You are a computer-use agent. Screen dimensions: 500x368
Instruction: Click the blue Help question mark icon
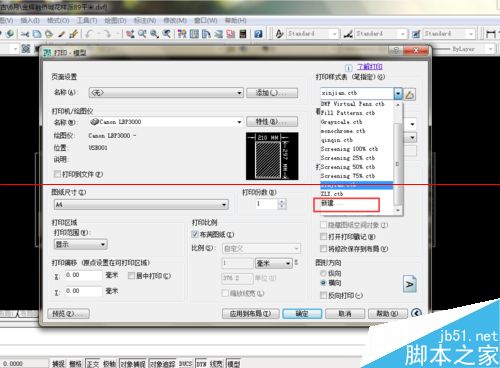tap(258, 34)
